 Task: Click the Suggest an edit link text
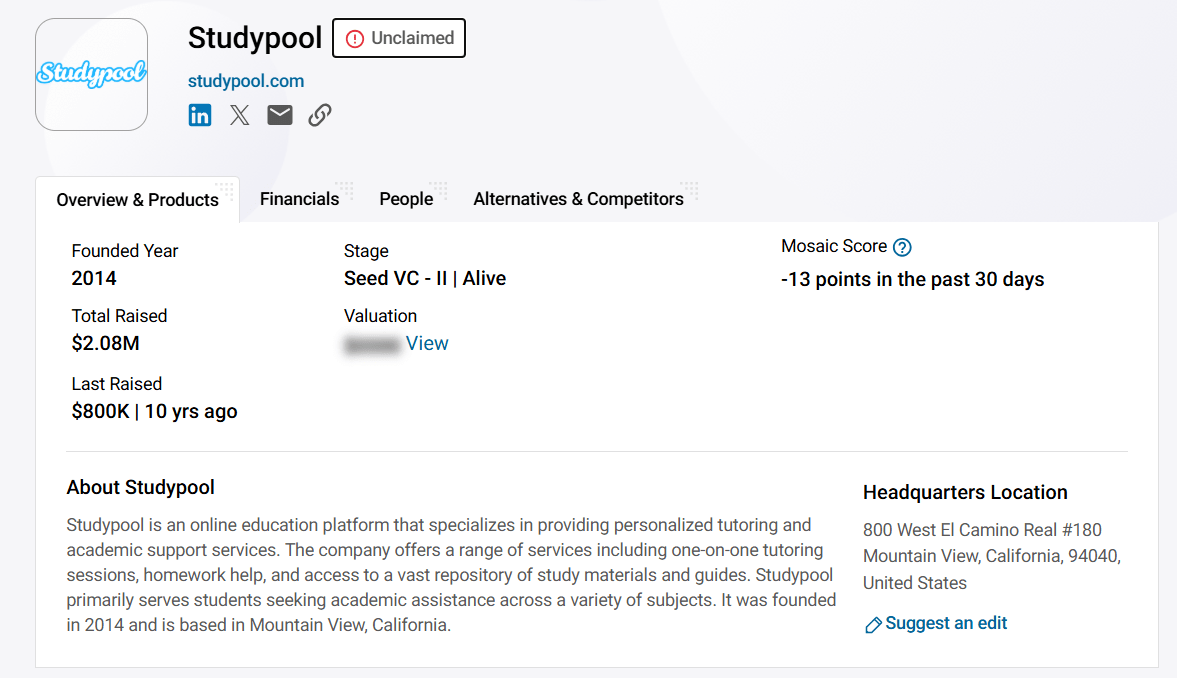(946, 623)
